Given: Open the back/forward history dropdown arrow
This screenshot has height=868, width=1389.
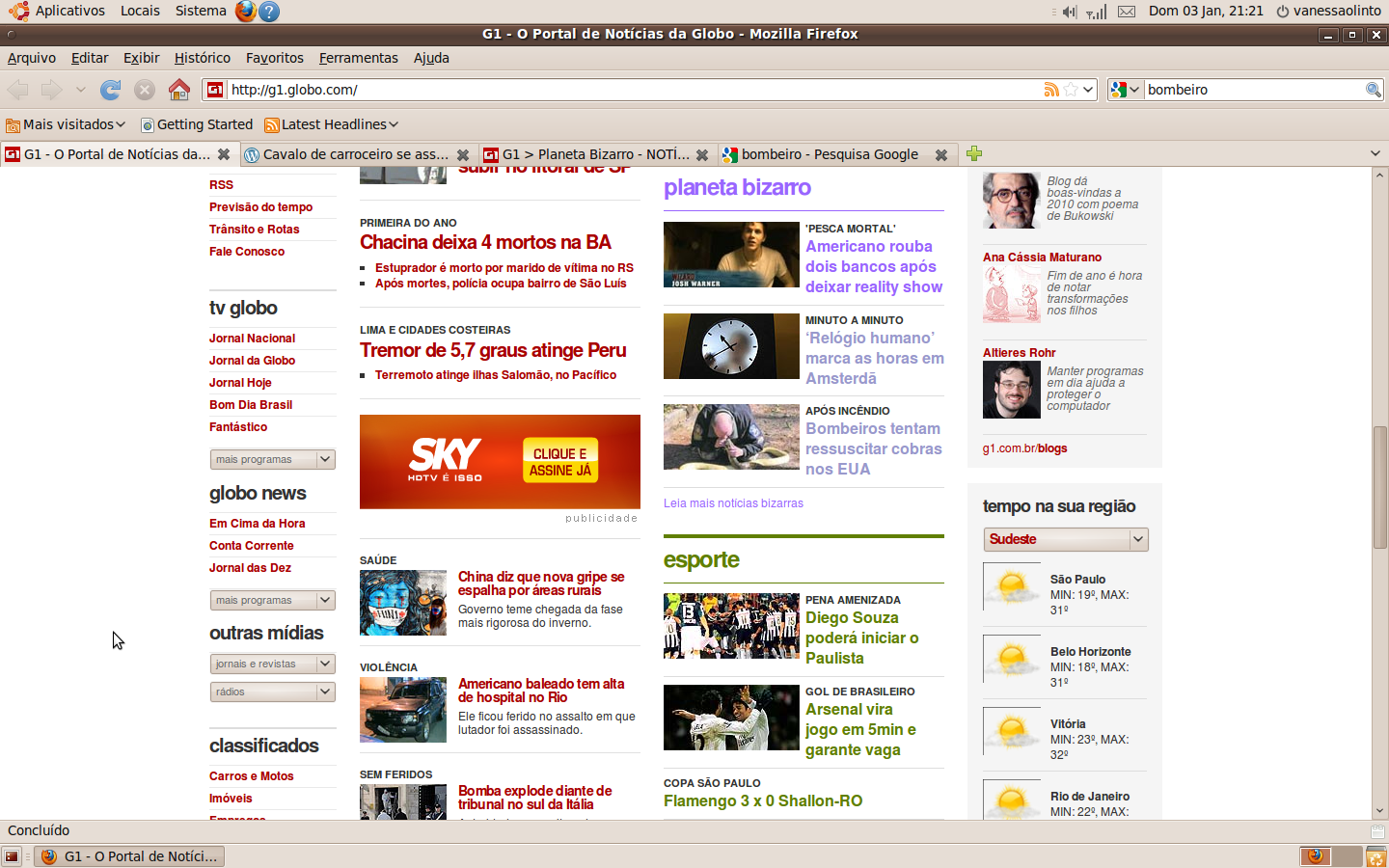Looking at the screenshot, I should click(81, 90).
